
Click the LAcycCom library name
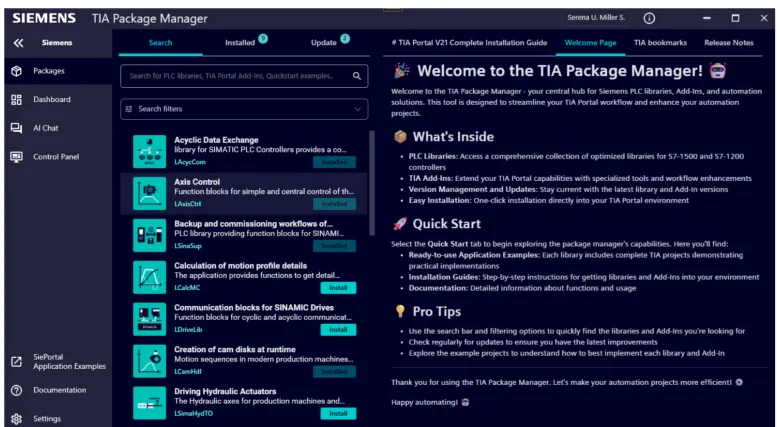(x=190, y=162)
